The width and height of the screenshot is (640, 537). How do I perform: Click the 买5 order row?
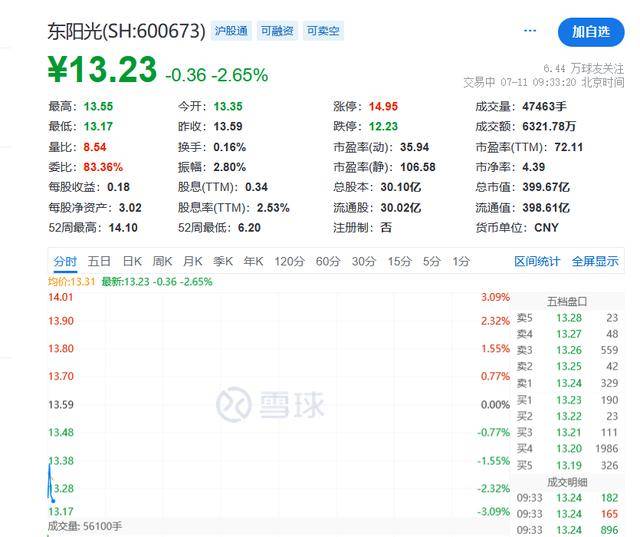tap(567, 465)
